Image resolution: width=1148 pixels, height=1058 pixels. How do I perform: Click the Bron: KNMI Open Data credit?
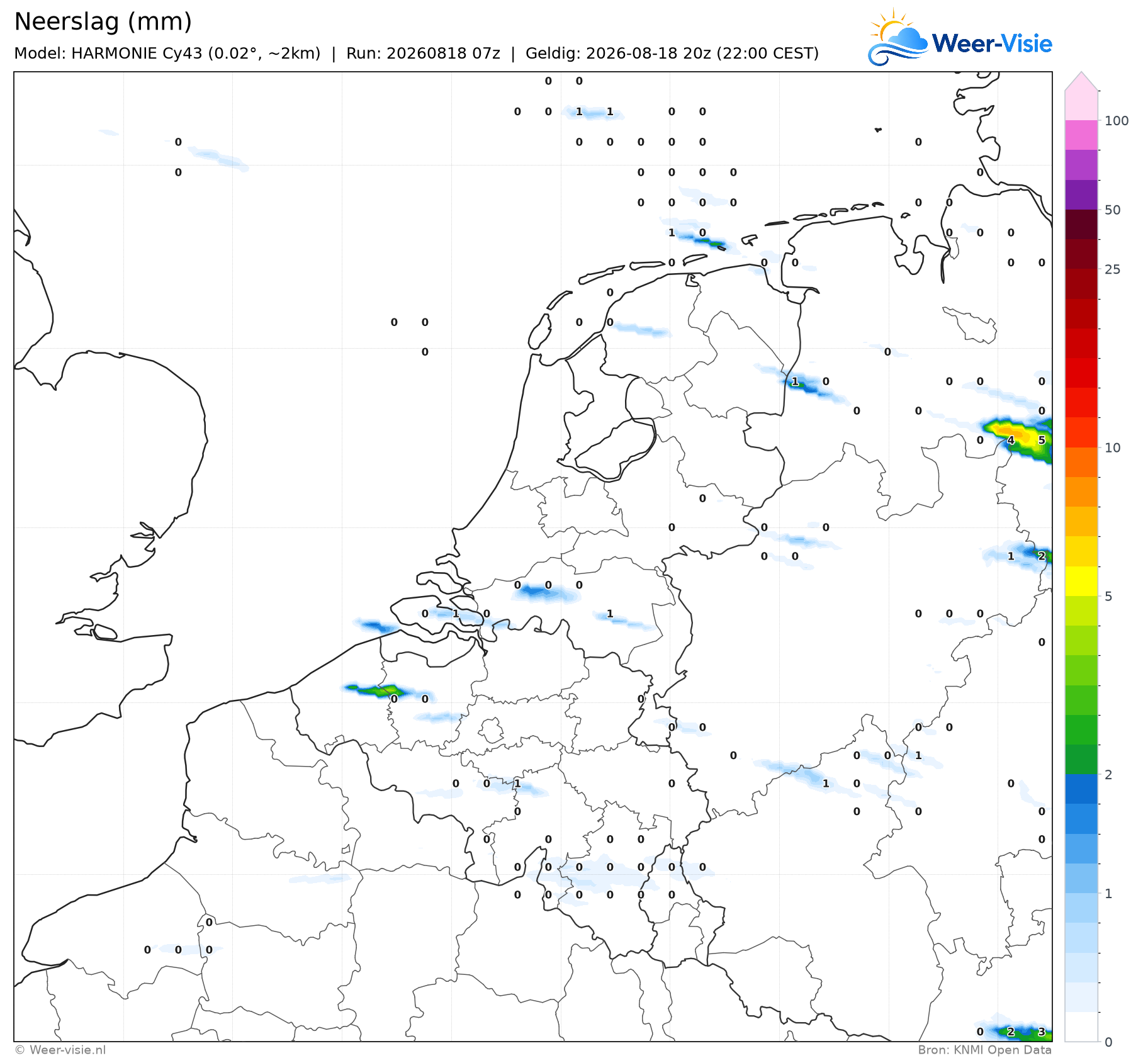point(984,1050)
